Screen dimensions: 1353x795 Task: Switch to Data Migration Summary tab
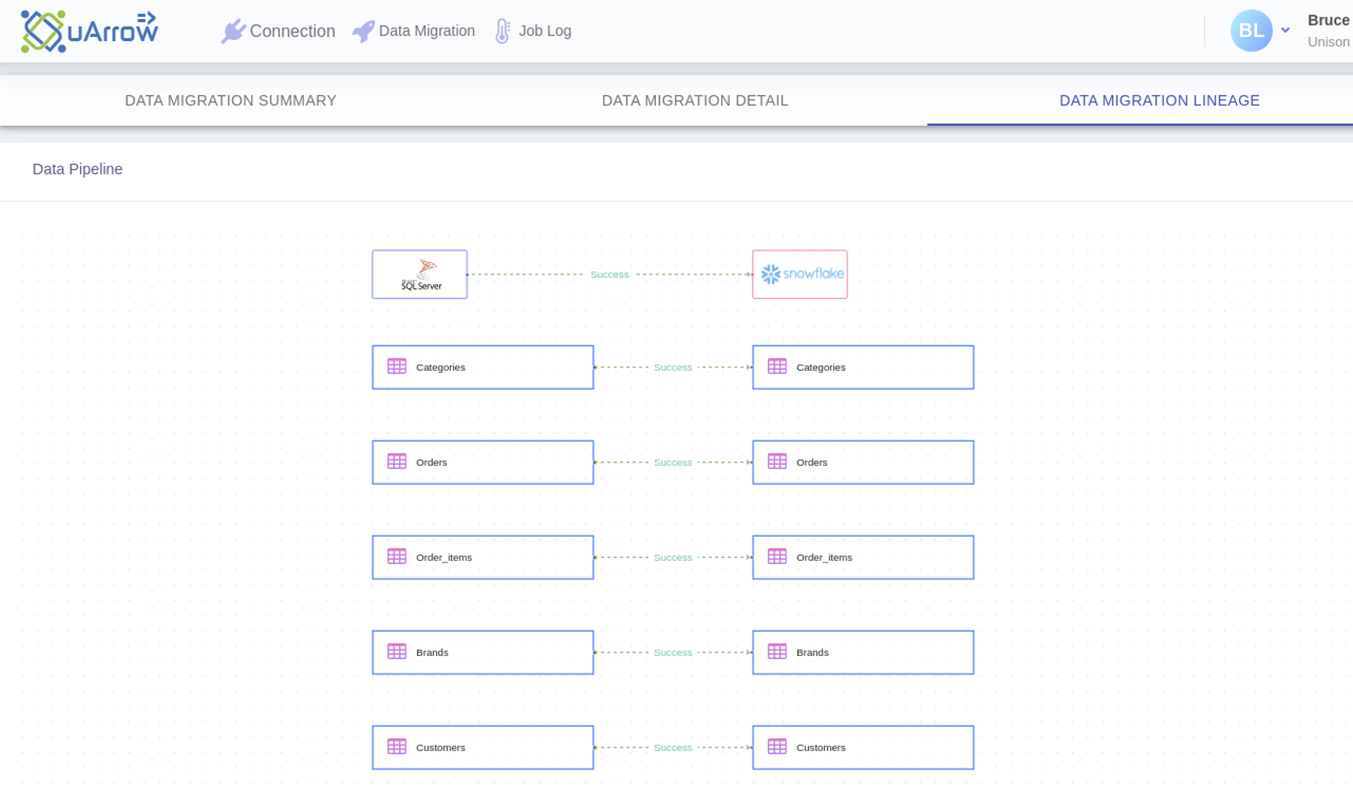coord(231,101)
